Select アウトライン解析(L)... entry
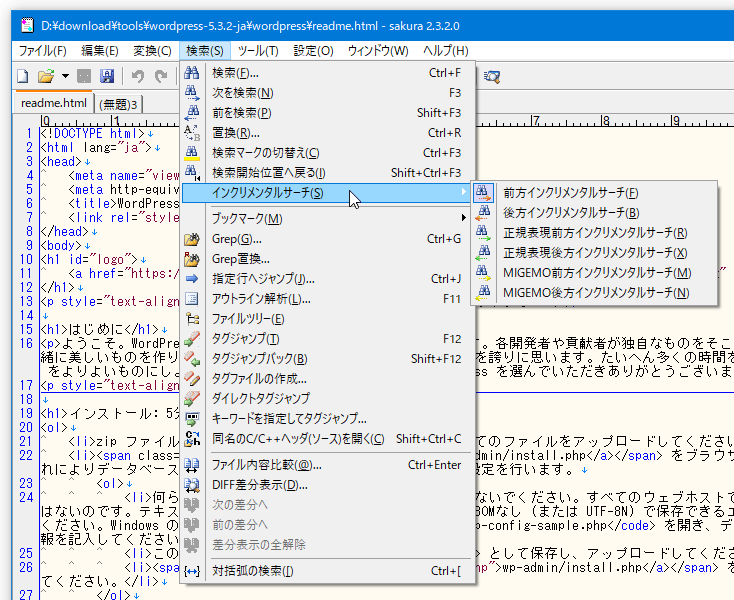 pyautogui.click(x=326, y=299)
